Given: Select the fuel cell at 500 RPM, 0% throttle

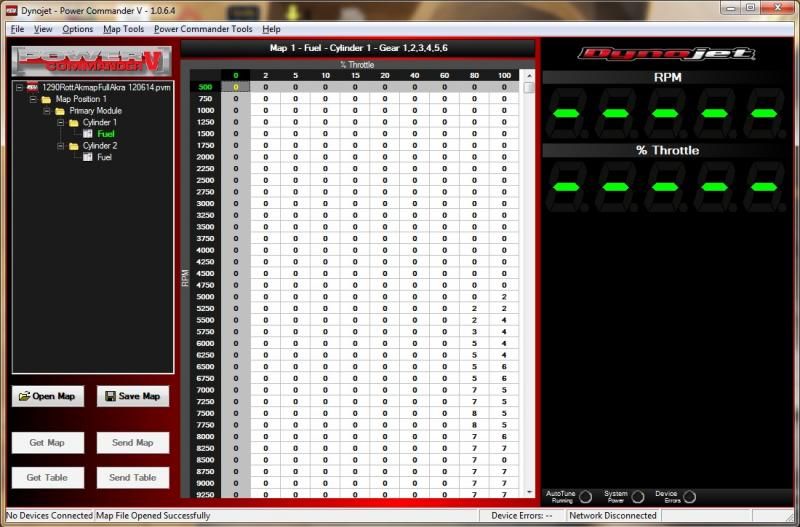Looking at the screenshot, I should (x=236, y=87).
